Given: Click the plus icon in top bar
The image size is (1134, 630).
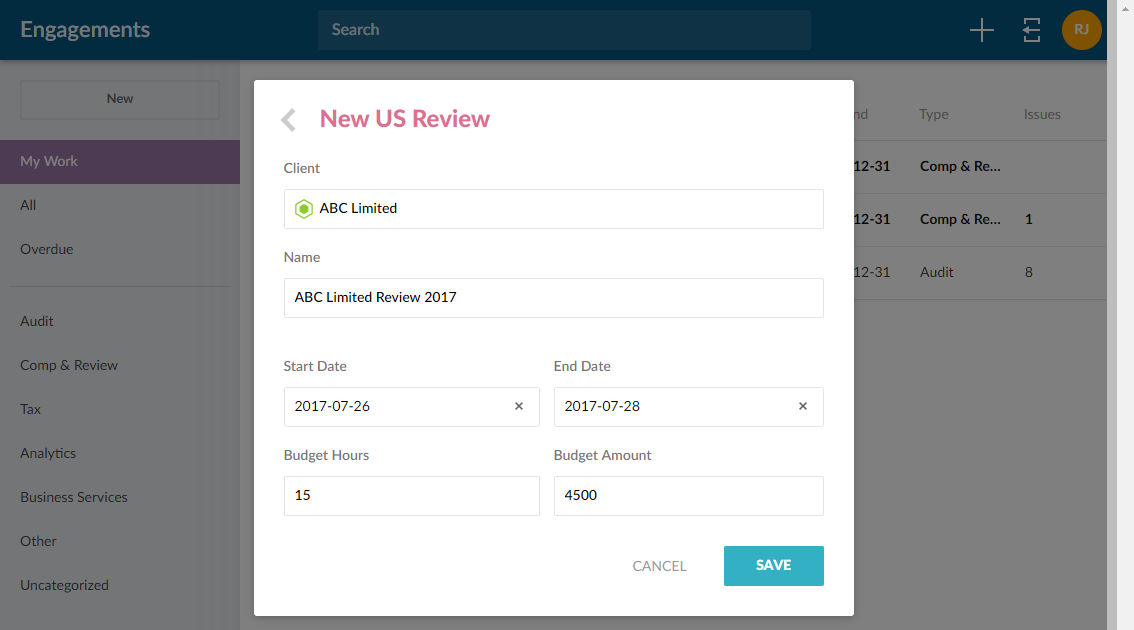Looking at the screenshot, I should (x=982, y=30).
